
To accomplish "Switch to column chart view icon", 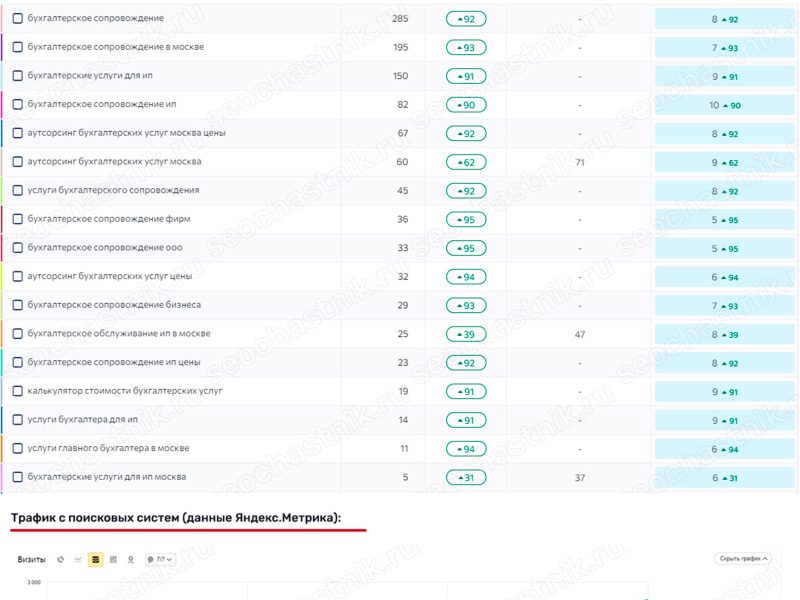I will click(x=113, y=560).
